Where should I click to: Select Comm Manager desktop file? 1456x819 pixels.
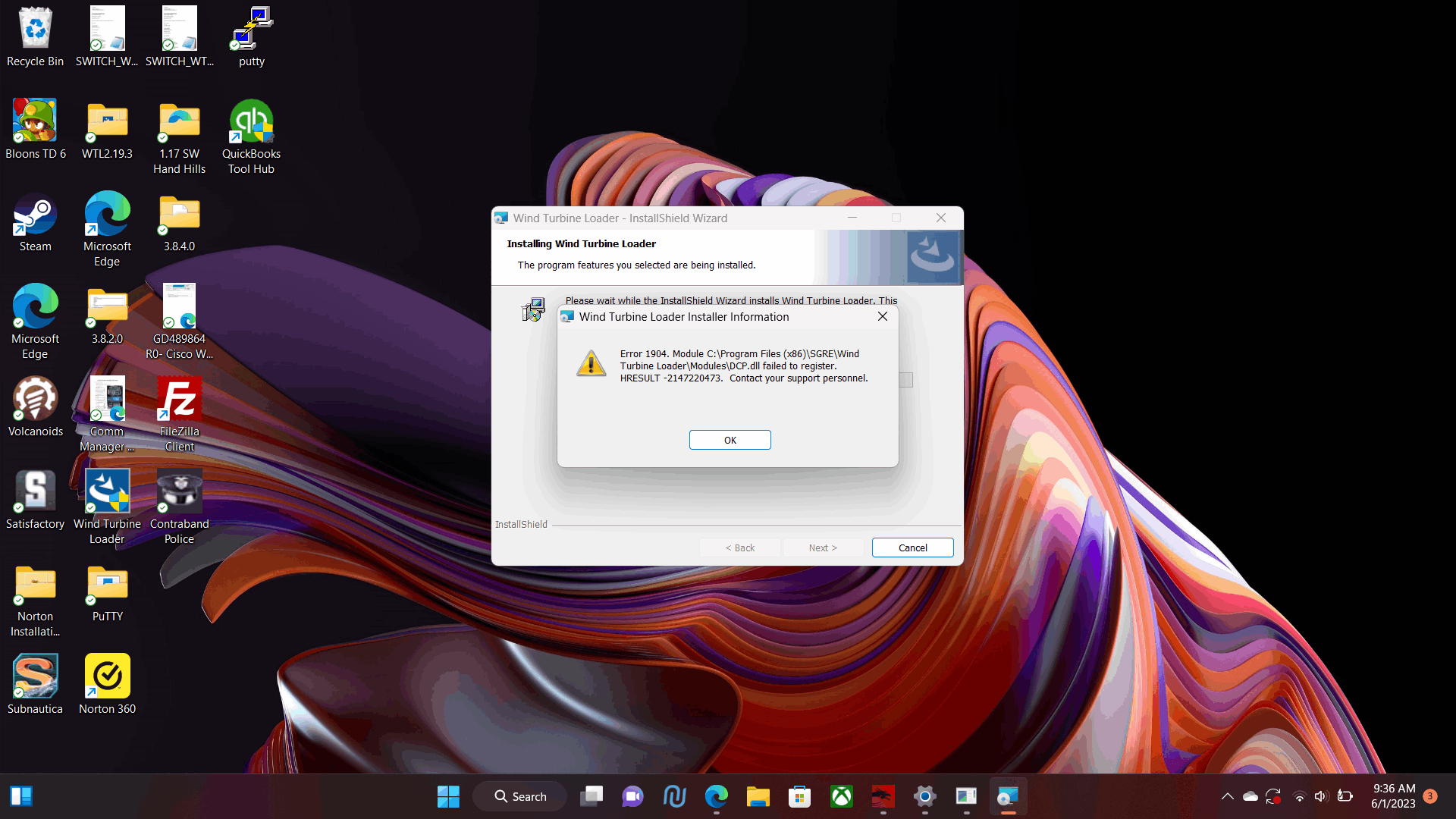click(x=107, y=414)
